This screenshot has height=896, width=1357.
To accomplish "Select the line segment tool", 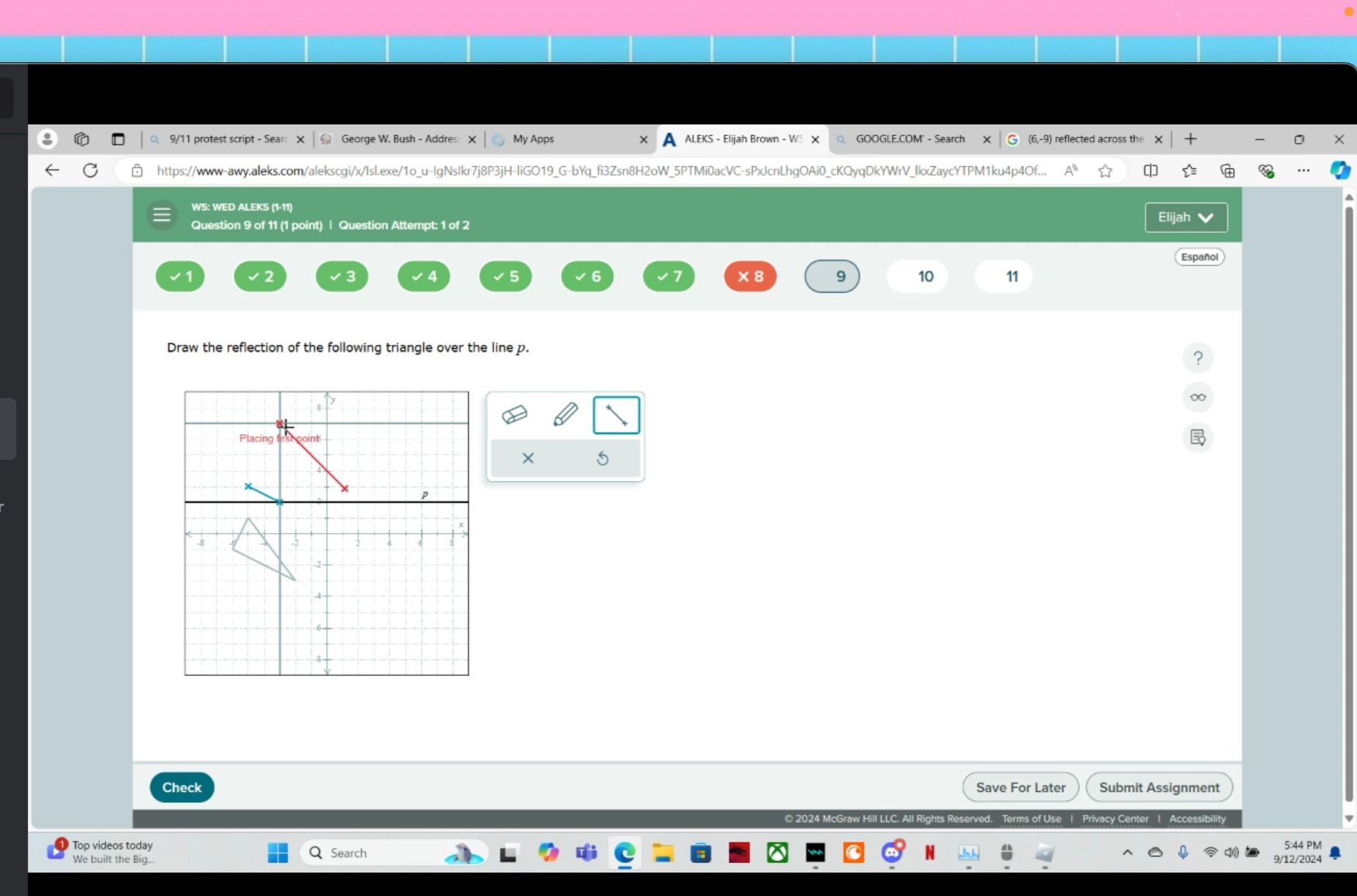I will 616,415.
